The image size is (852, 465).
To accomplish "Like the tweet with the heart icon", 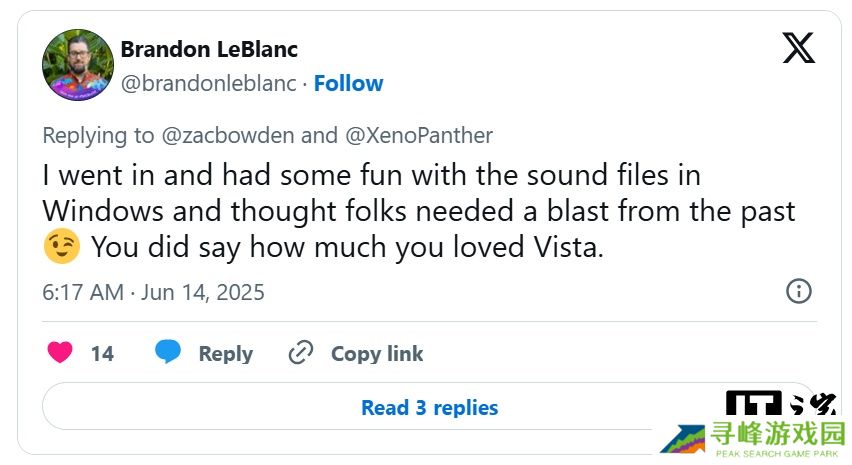I will 60,353.
